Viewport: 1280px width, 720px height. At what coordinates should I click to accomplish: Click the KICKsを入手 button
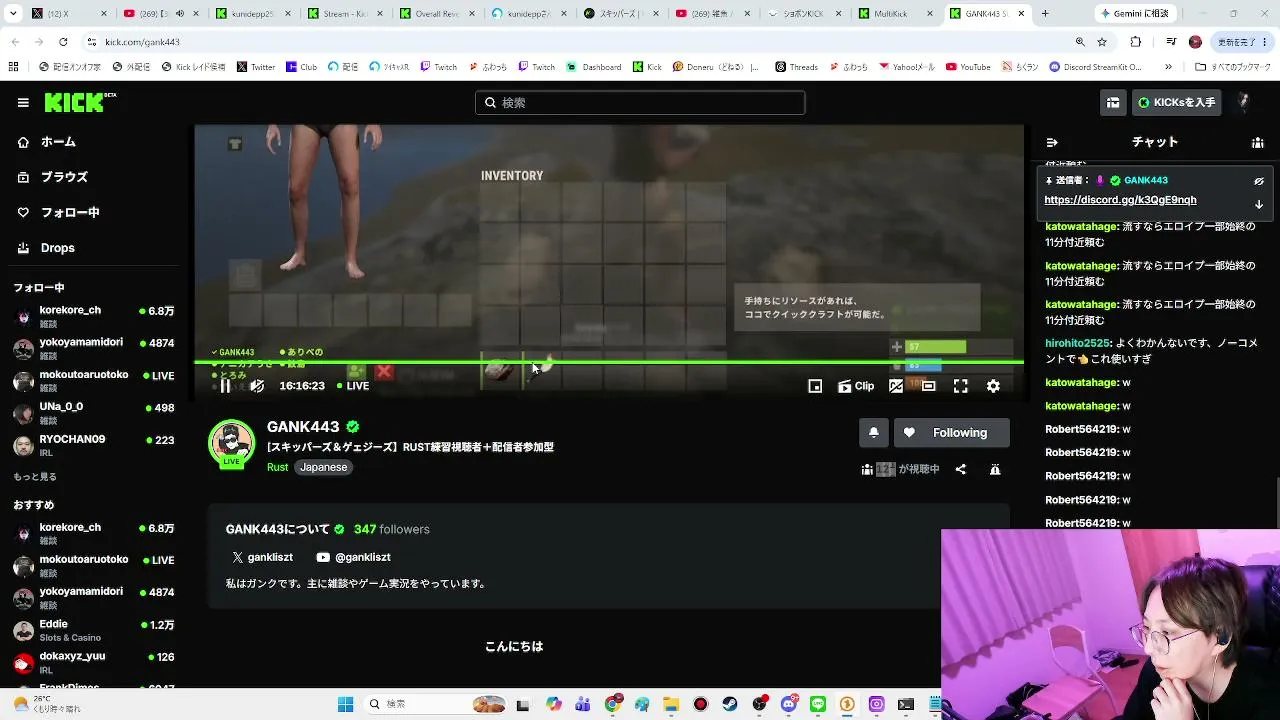1176,102
